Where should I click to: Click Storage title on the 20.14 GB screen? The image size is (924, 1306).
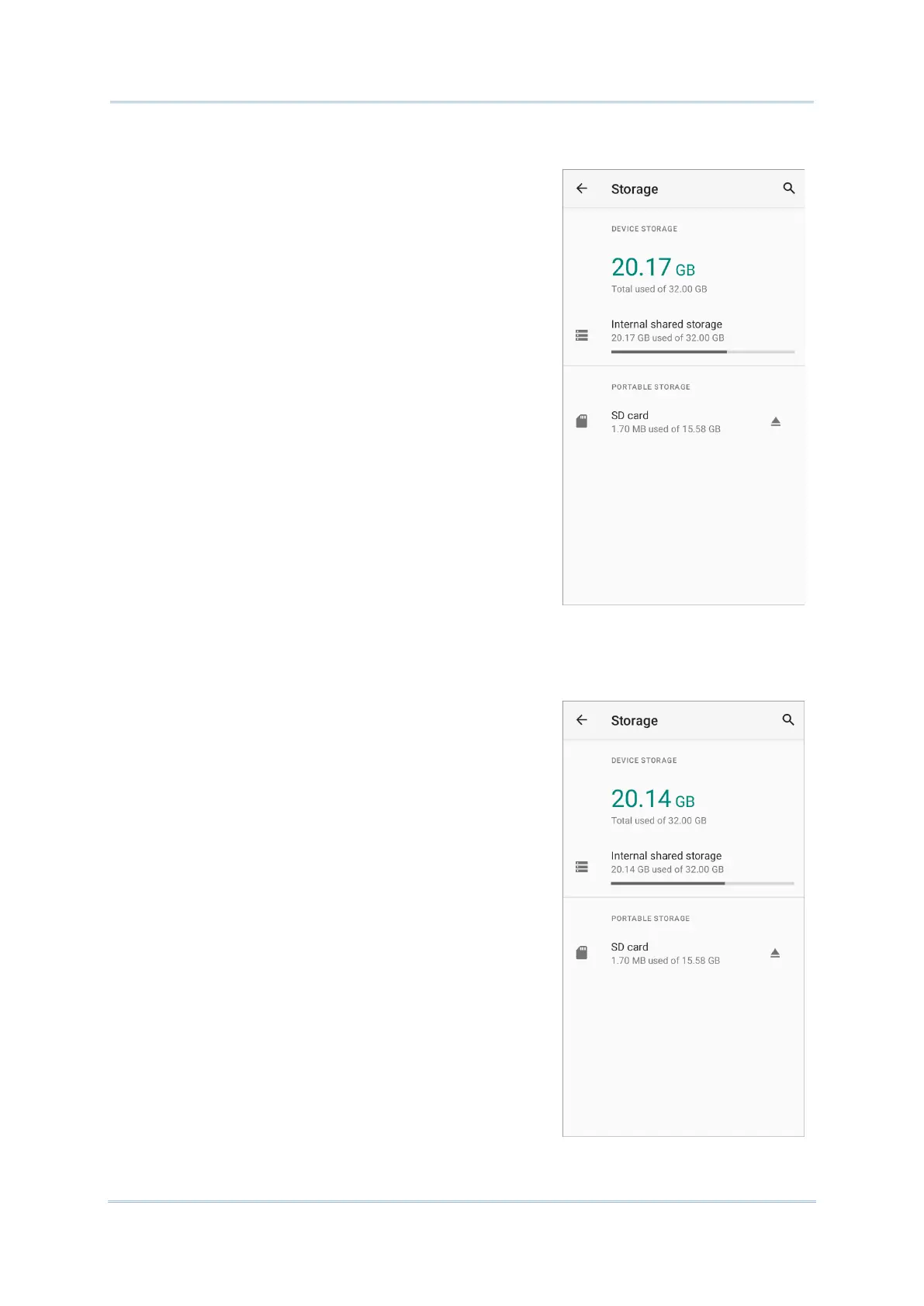click(x=635, y=721)
